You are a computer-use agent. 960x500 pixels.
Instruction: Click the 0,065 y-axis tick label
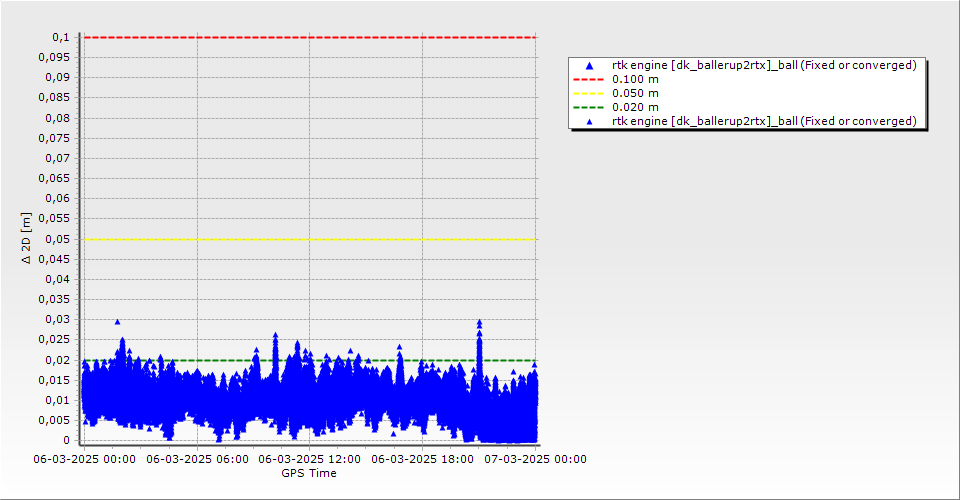click(x=54, y=178)
